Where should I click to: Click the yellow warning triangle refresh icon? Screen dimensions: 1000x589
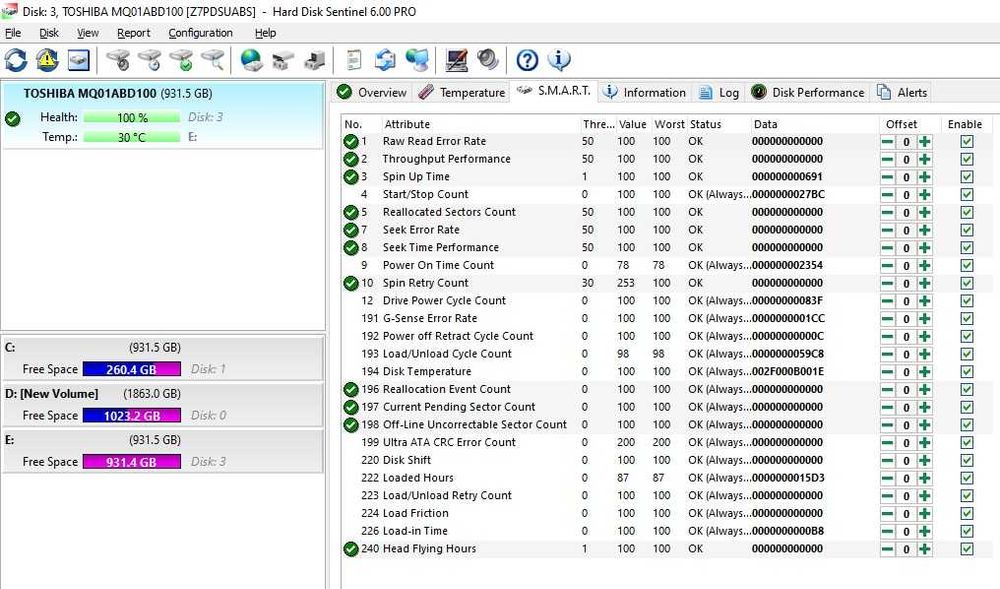pos(47,61)
